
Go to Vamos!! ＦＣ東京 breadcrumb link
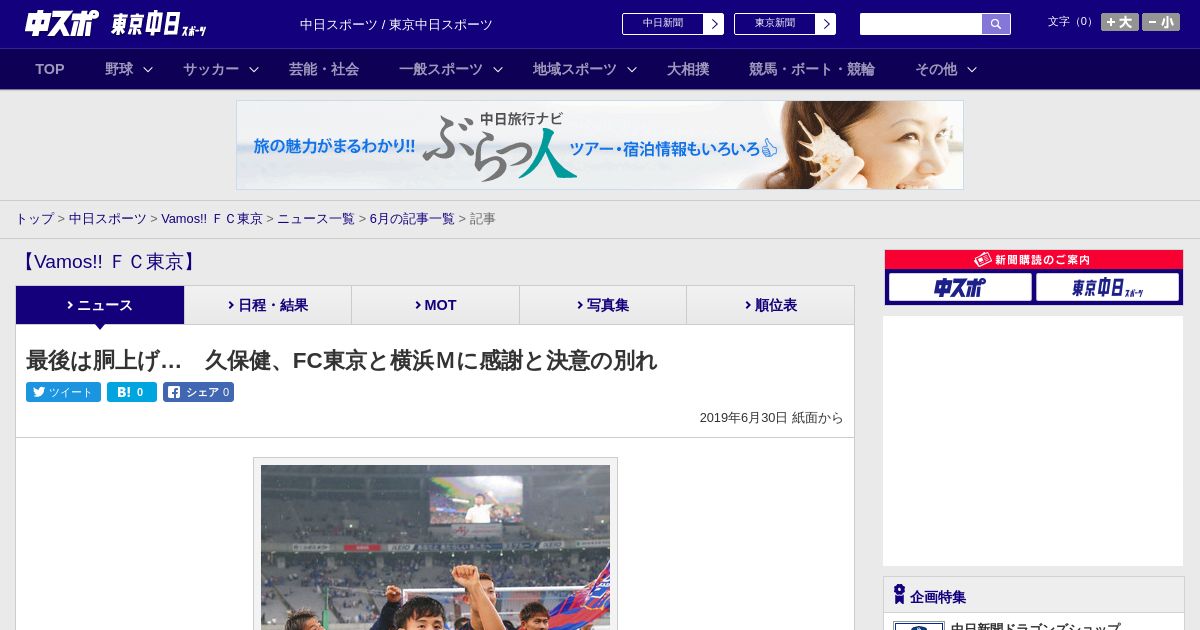pyautogui.click(x=212, y=219)
